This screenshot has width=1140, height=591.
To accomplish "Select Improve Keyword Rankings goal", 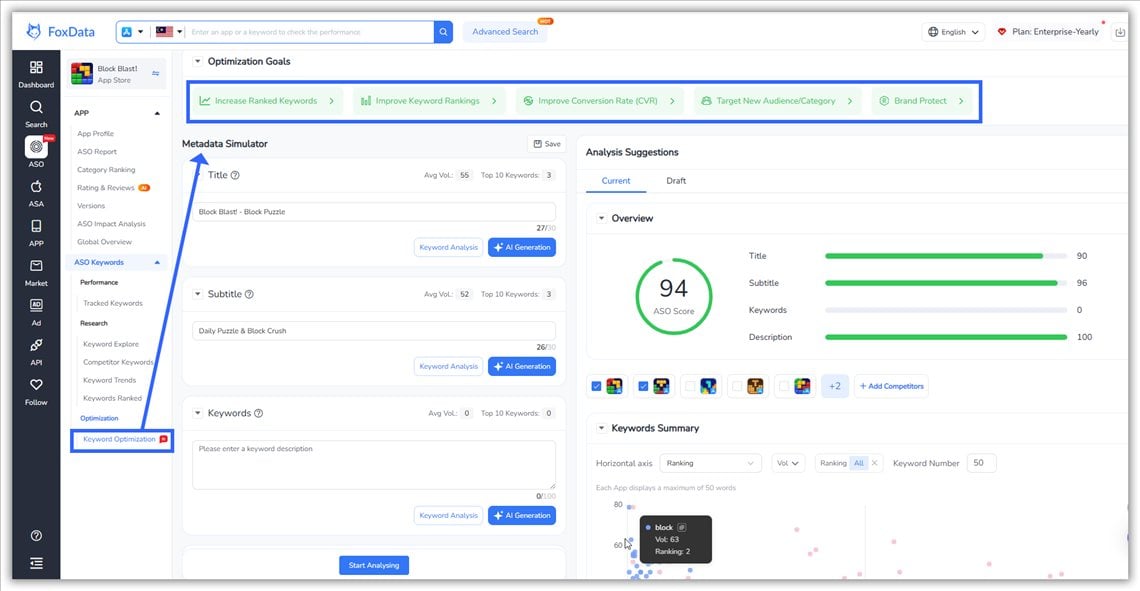I will pyautogui.click(x=429, y=101).
